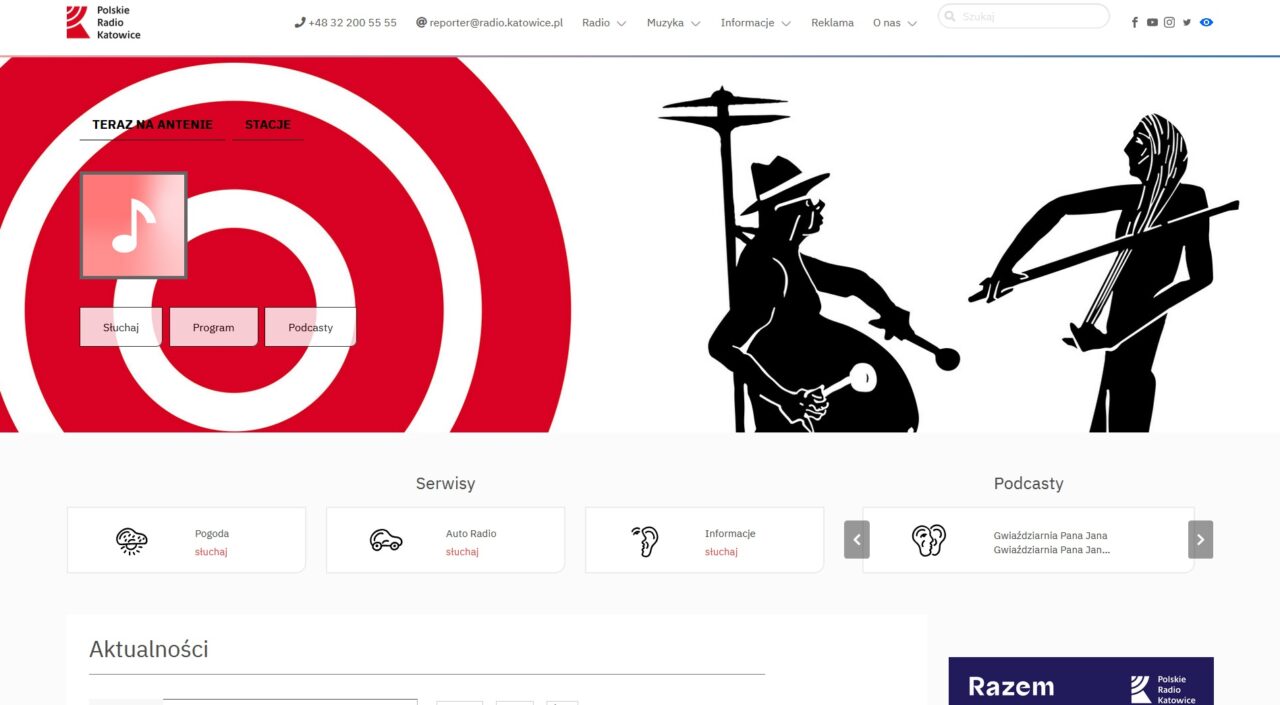1280x705 pixels.
Task: Click the Podcasty section heading
Action: 1028,483
